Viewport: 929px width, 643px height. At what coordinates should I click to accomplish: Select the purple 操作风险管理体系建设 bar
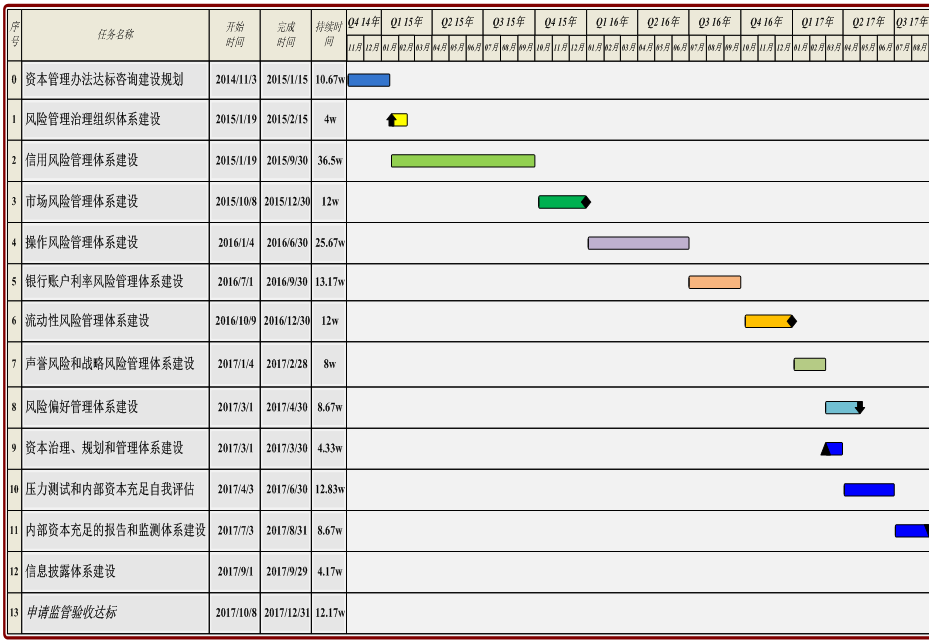tap(638, 243)
